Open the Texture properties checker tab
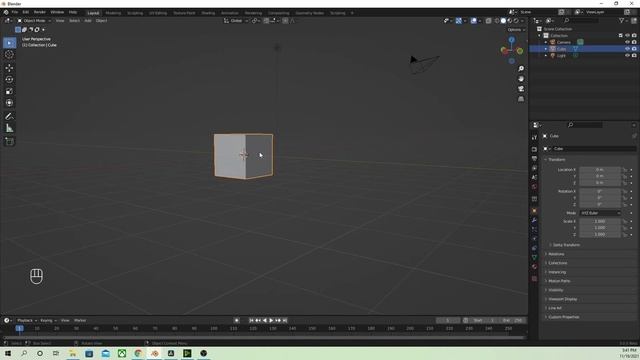The width and height of the screenshot is (640, 360). pyautogui.click(x=534, y=279)
